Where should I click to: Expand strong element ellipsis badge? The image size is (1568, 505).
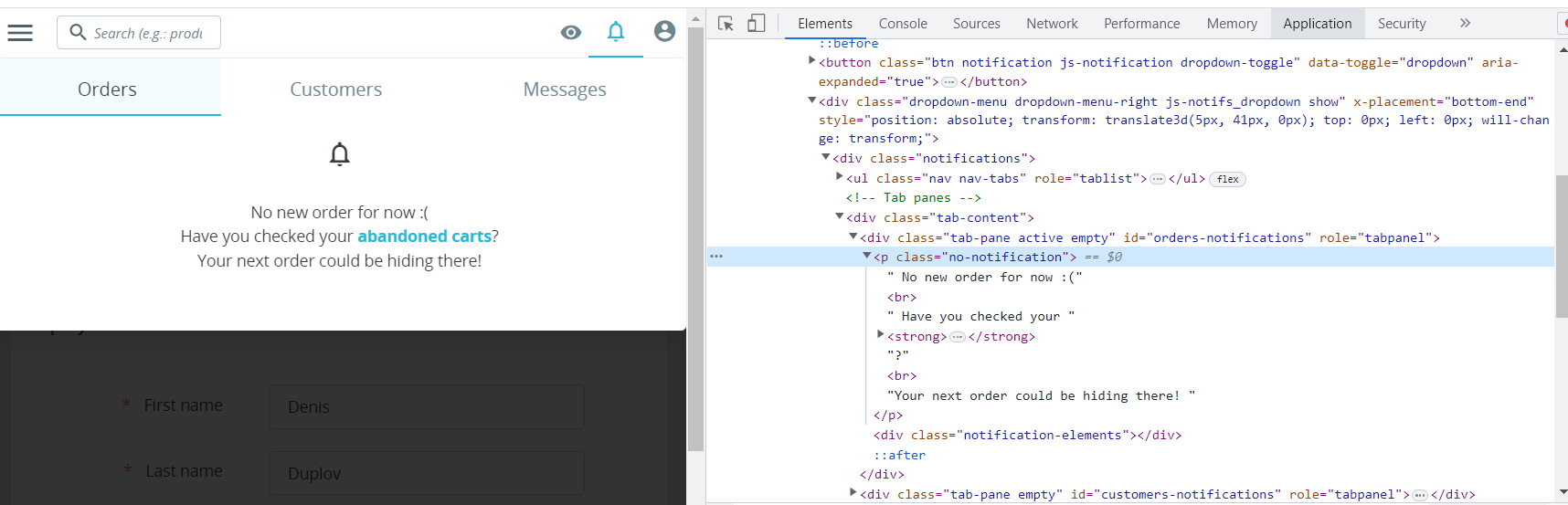[x=958, y=337]
